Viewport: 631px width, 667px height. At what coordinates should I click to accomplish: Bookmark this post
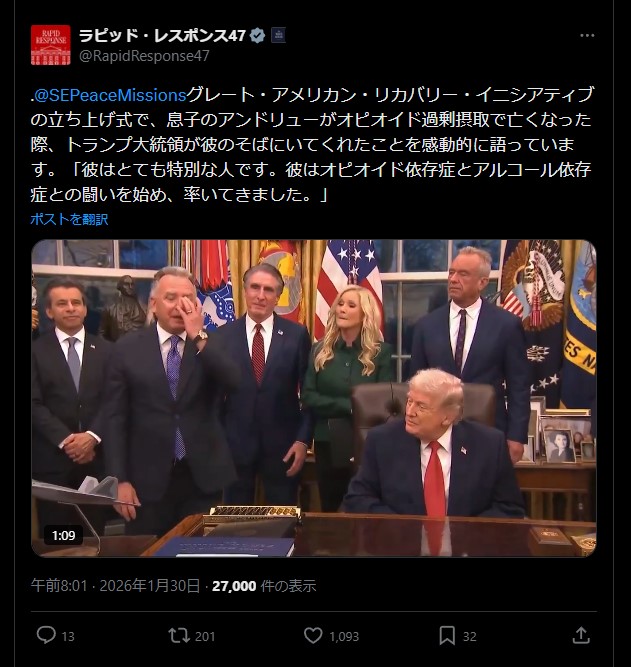(x=447, y=636)
